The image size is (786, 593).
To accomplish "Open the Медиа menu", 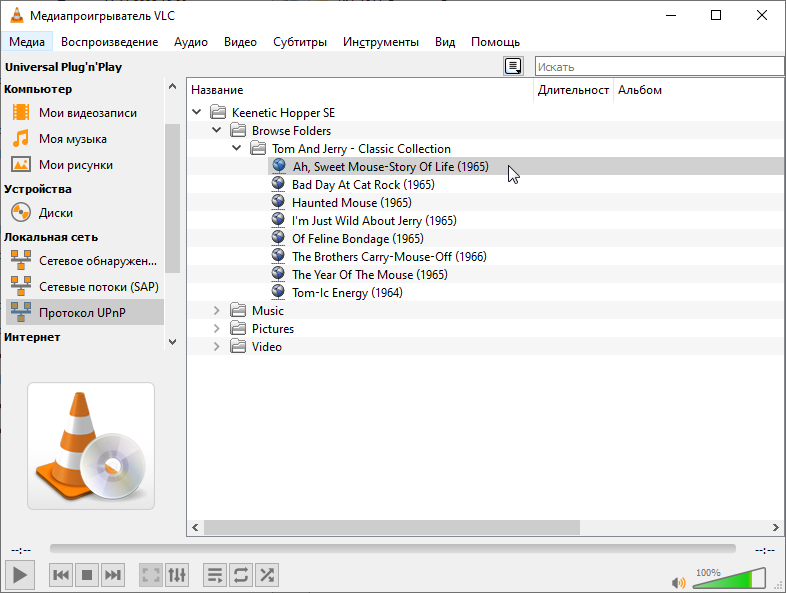I will coord(27,42).
